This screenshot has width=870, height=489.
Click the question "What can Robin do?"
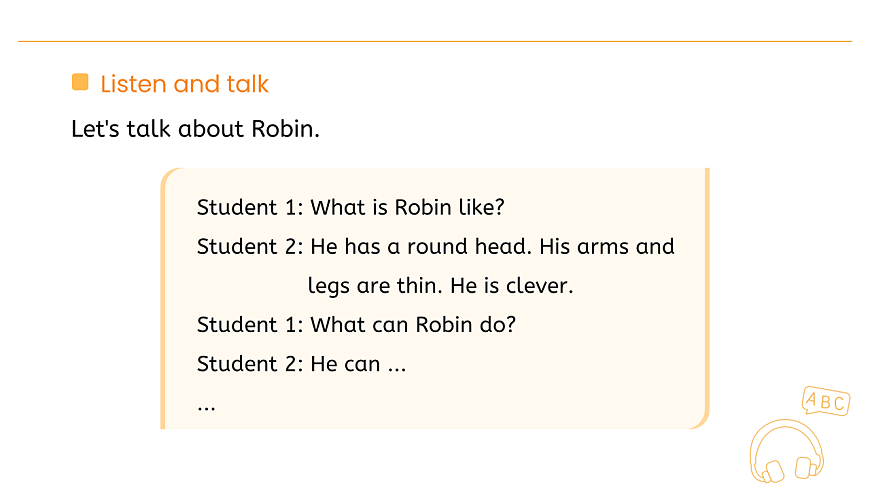coord(413,325)
